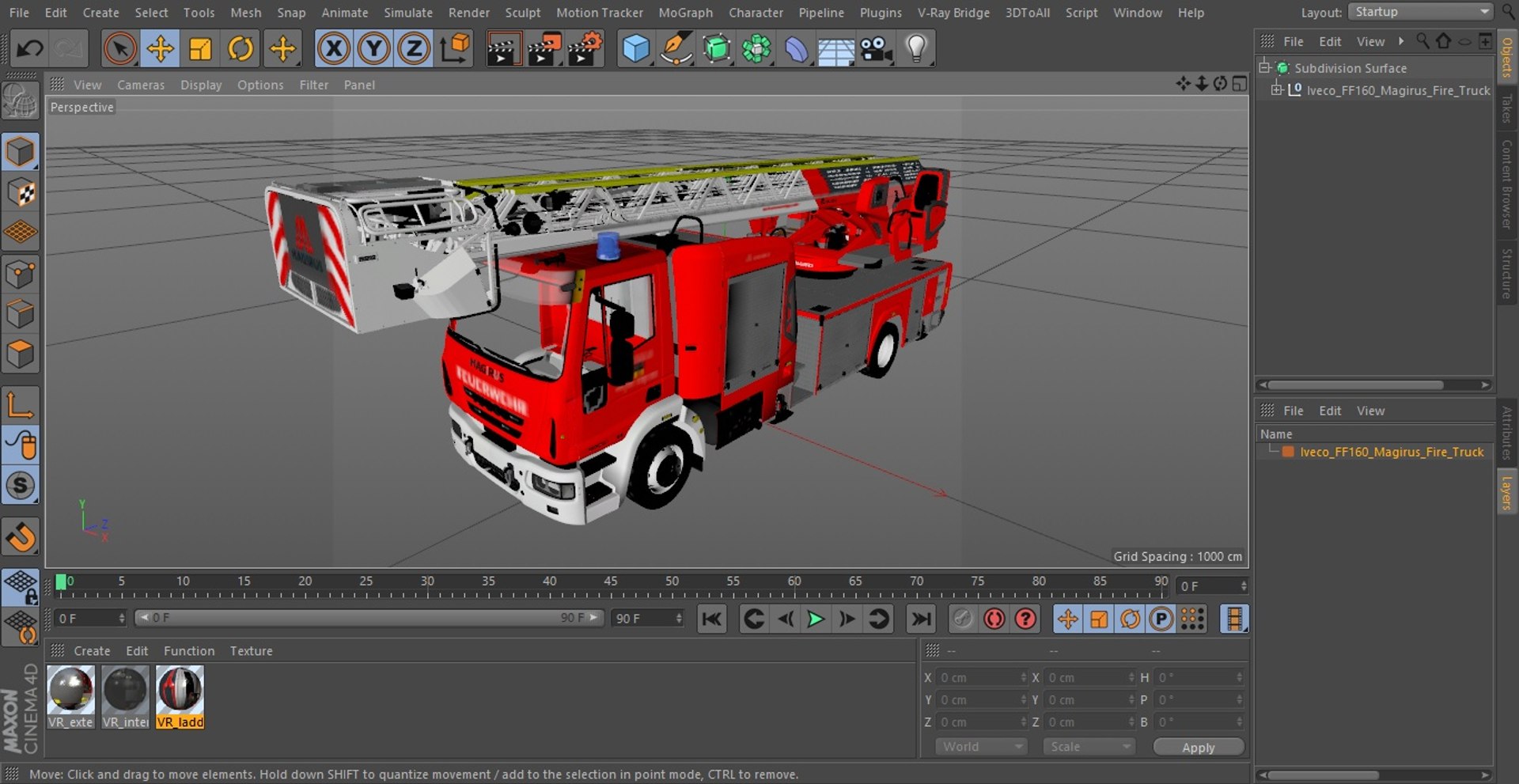Add a Bend deformer object
Screen dimensions: 1519x784
pos(797,49)
